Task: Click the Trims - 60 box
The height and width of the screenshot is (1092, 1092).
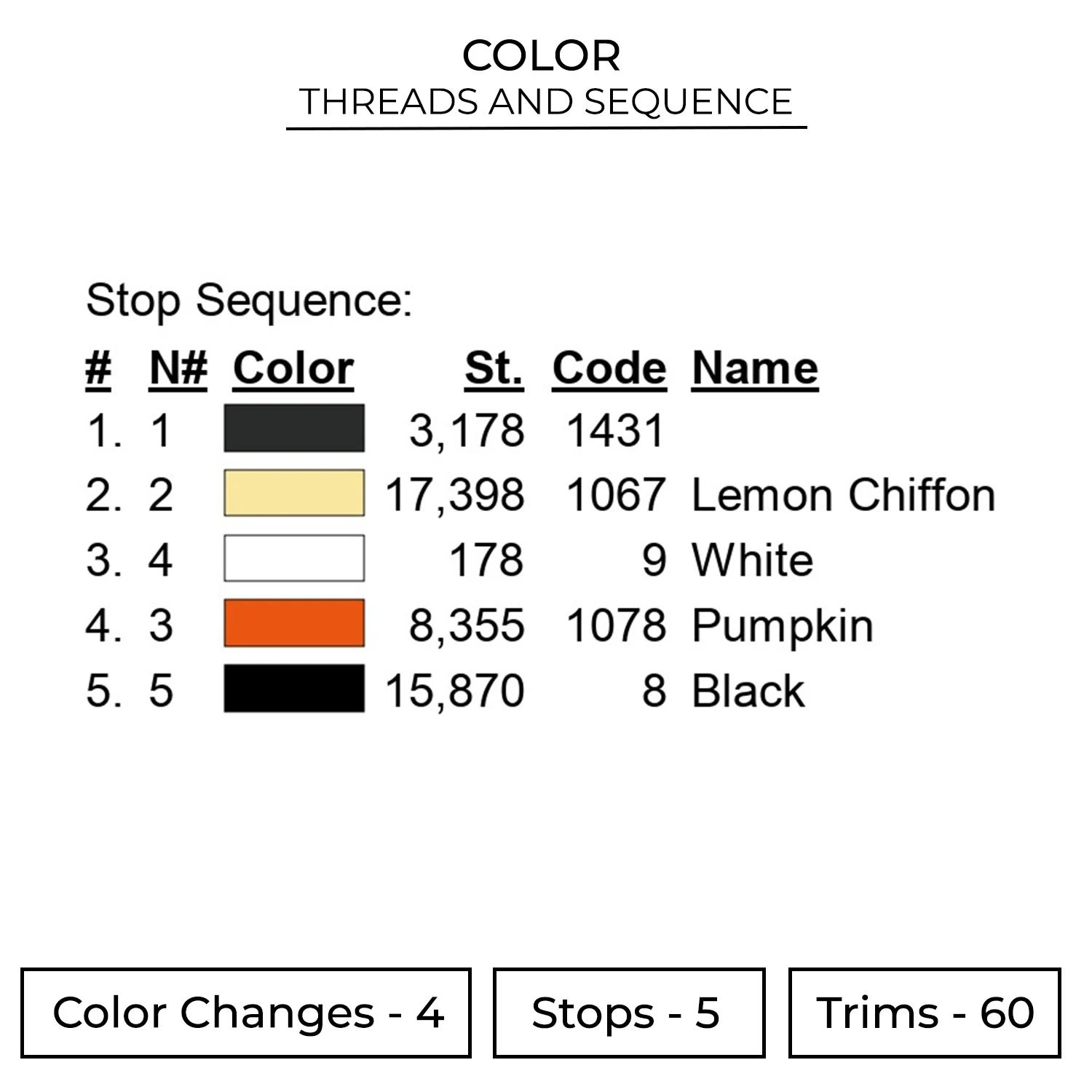Action: tap(925, 1013)
